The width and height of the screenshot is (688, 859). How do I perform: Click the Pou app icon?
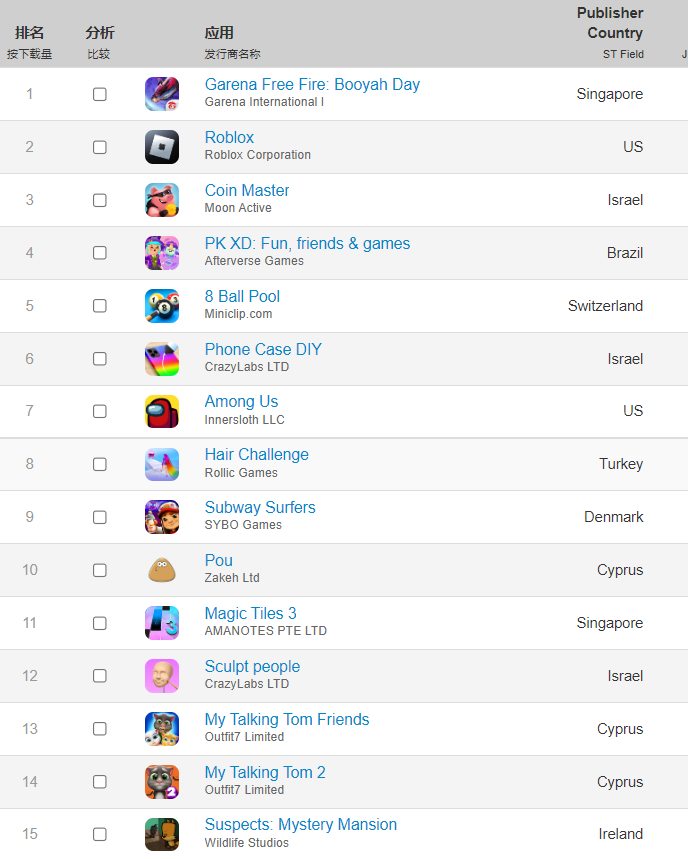[162, 570]
